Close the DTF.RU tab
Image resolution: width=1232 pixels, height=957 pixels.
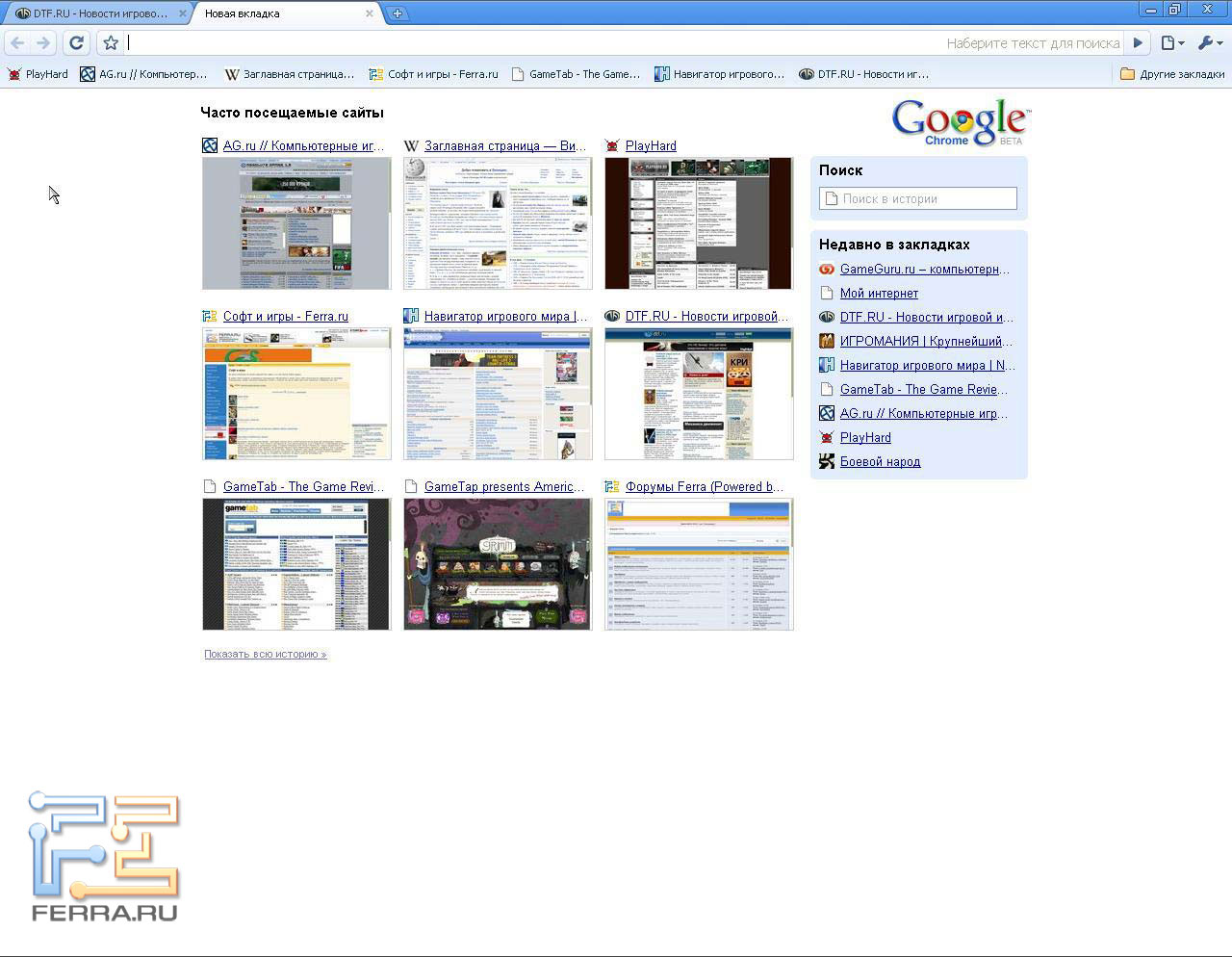click(183, 13)
